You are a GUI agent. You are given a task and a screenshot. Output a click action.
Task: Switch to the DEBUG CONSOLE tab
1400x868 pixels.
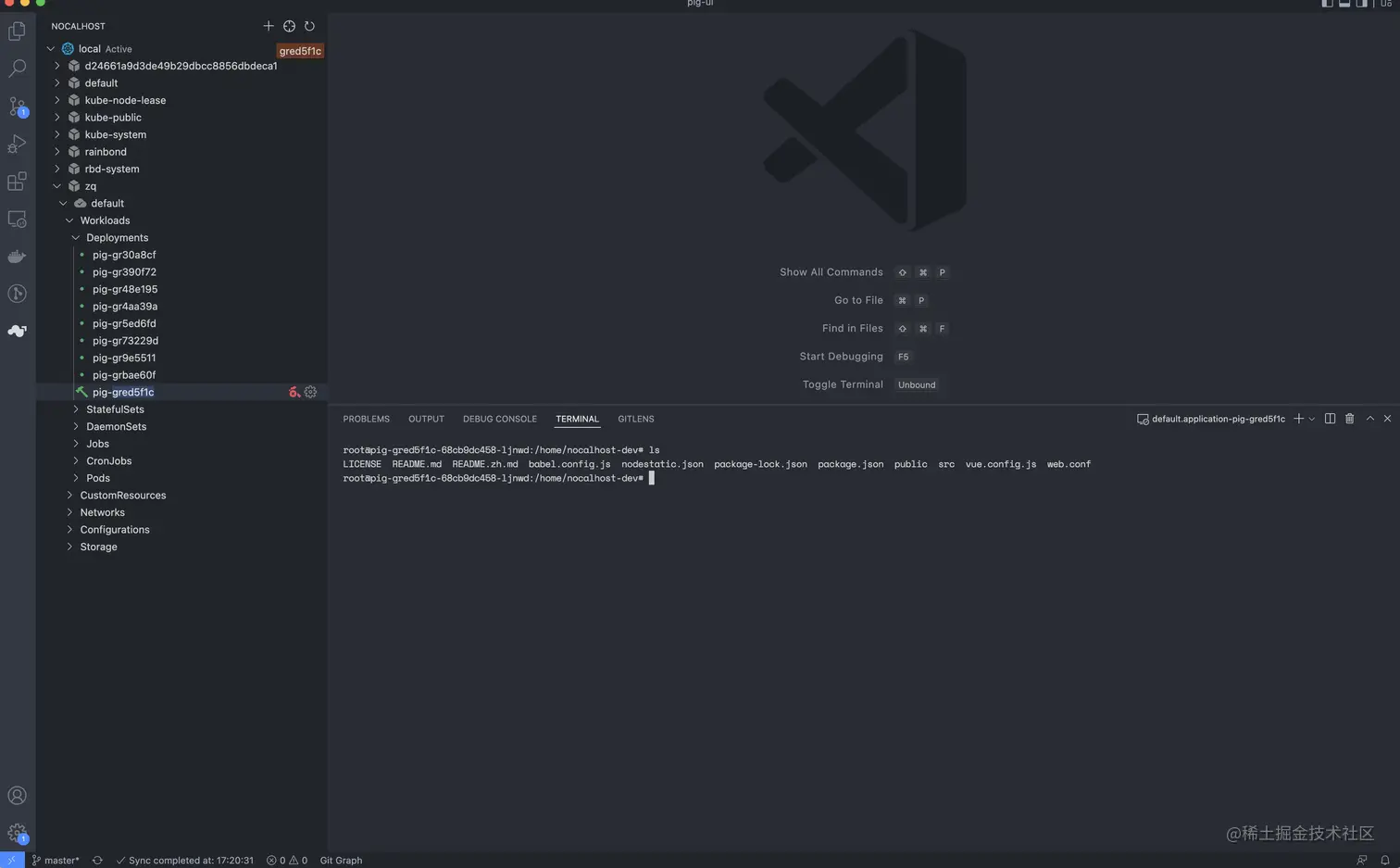[x=500, y=419]
